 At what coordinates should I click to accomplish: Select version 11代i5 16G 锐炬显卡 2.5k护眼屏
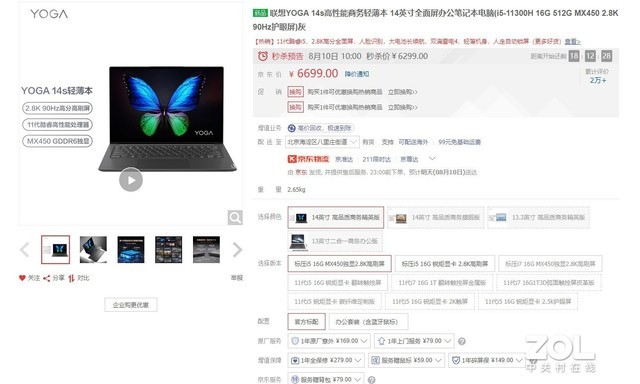(x=528, y=302)
